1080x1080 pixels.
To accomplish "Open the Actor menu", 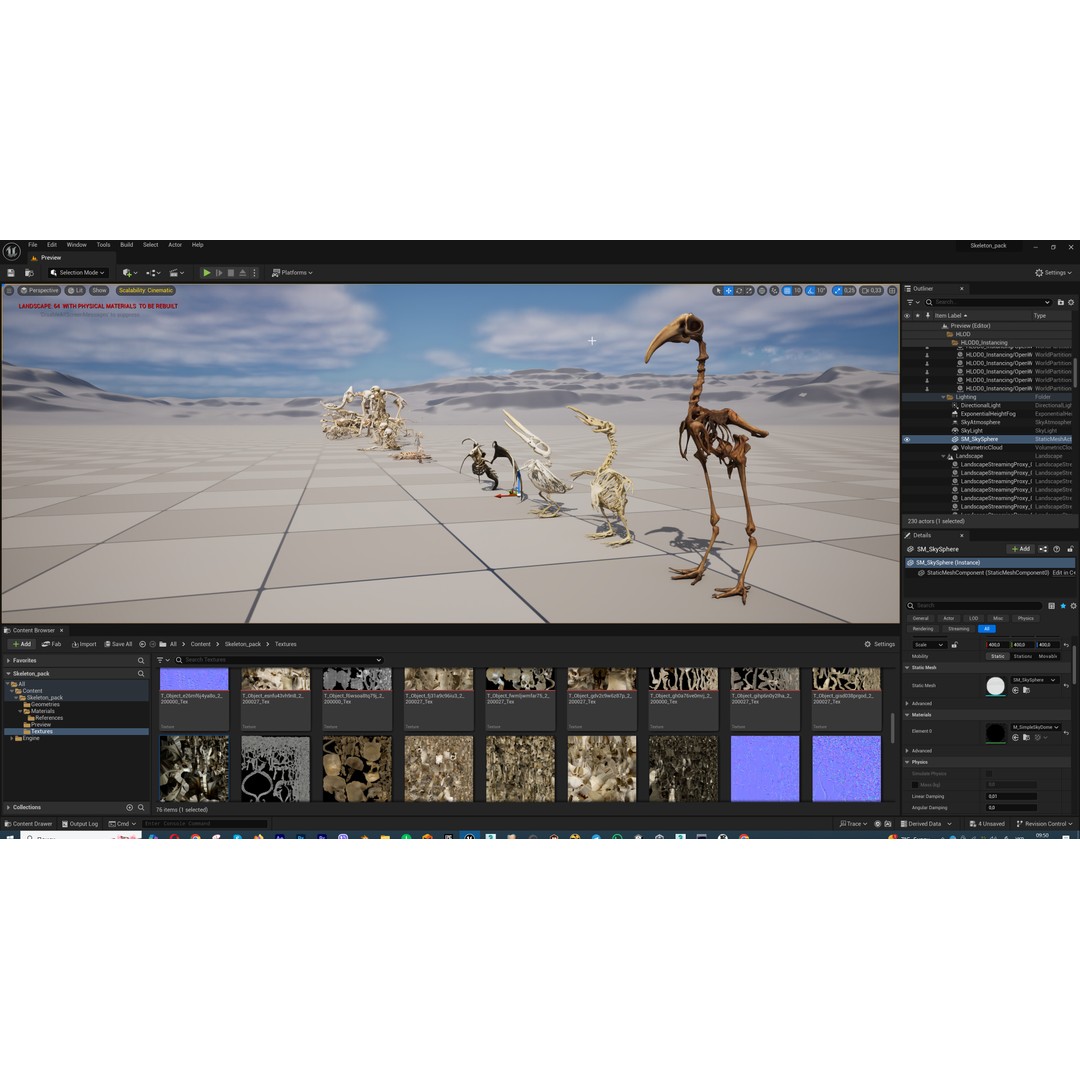I will 175,245.
